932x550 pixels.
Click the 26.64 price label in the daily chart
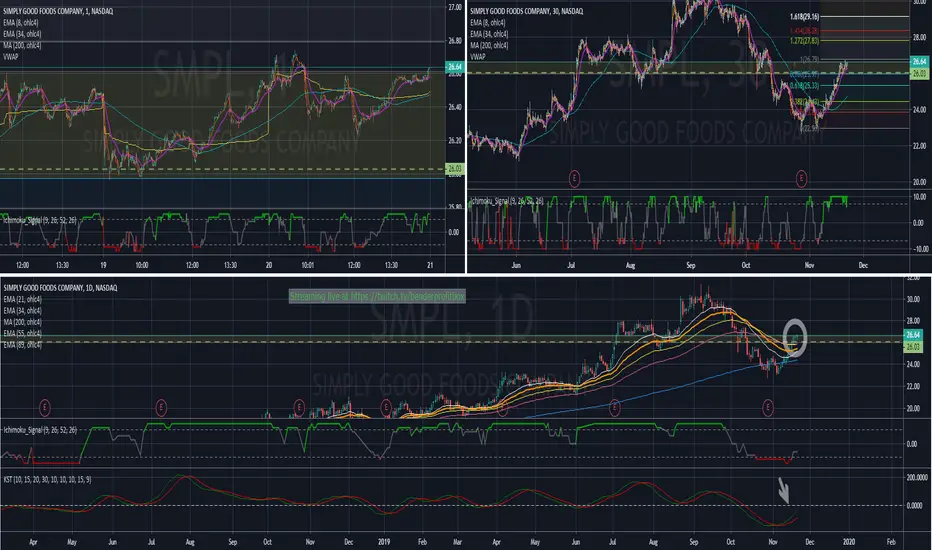click(x=913, y=335)
